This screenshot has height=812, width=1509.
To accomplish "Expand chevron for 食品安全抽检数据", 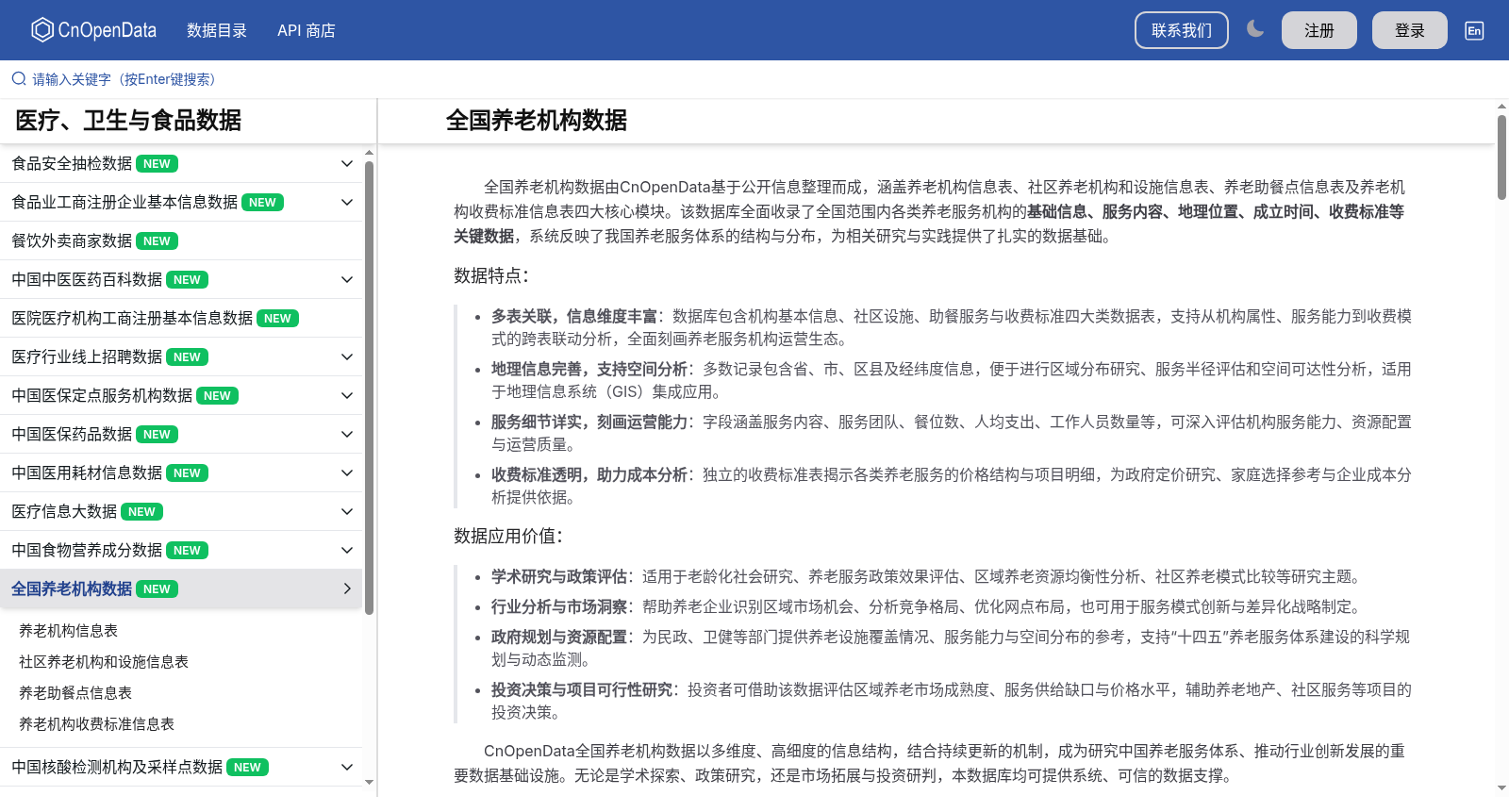I will click(347, 164).
